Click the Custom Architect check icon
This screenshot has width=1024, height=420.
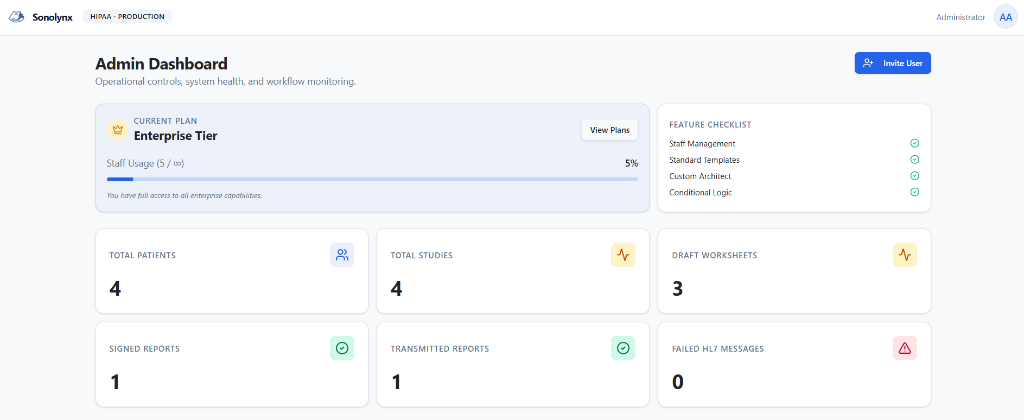[914, 176]
